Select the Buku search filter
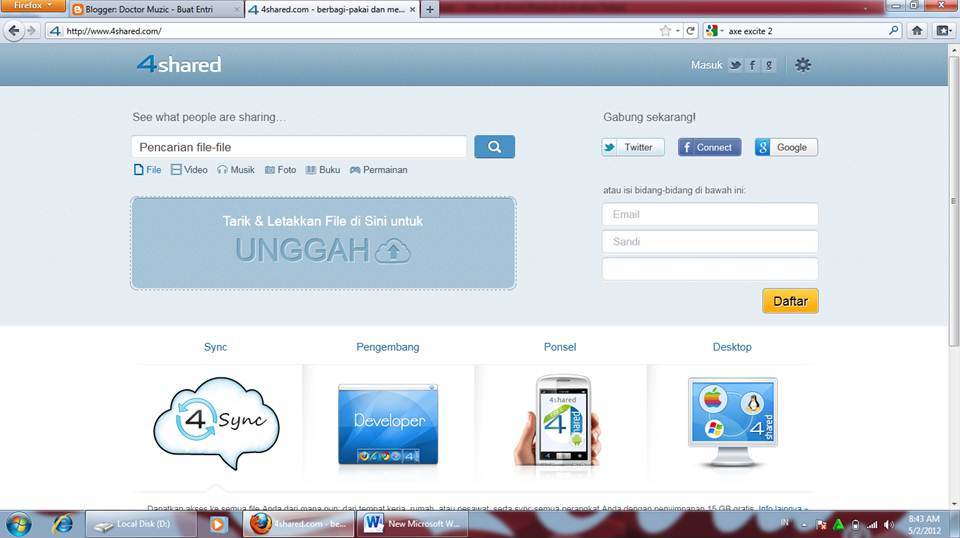 pos(323,170)
